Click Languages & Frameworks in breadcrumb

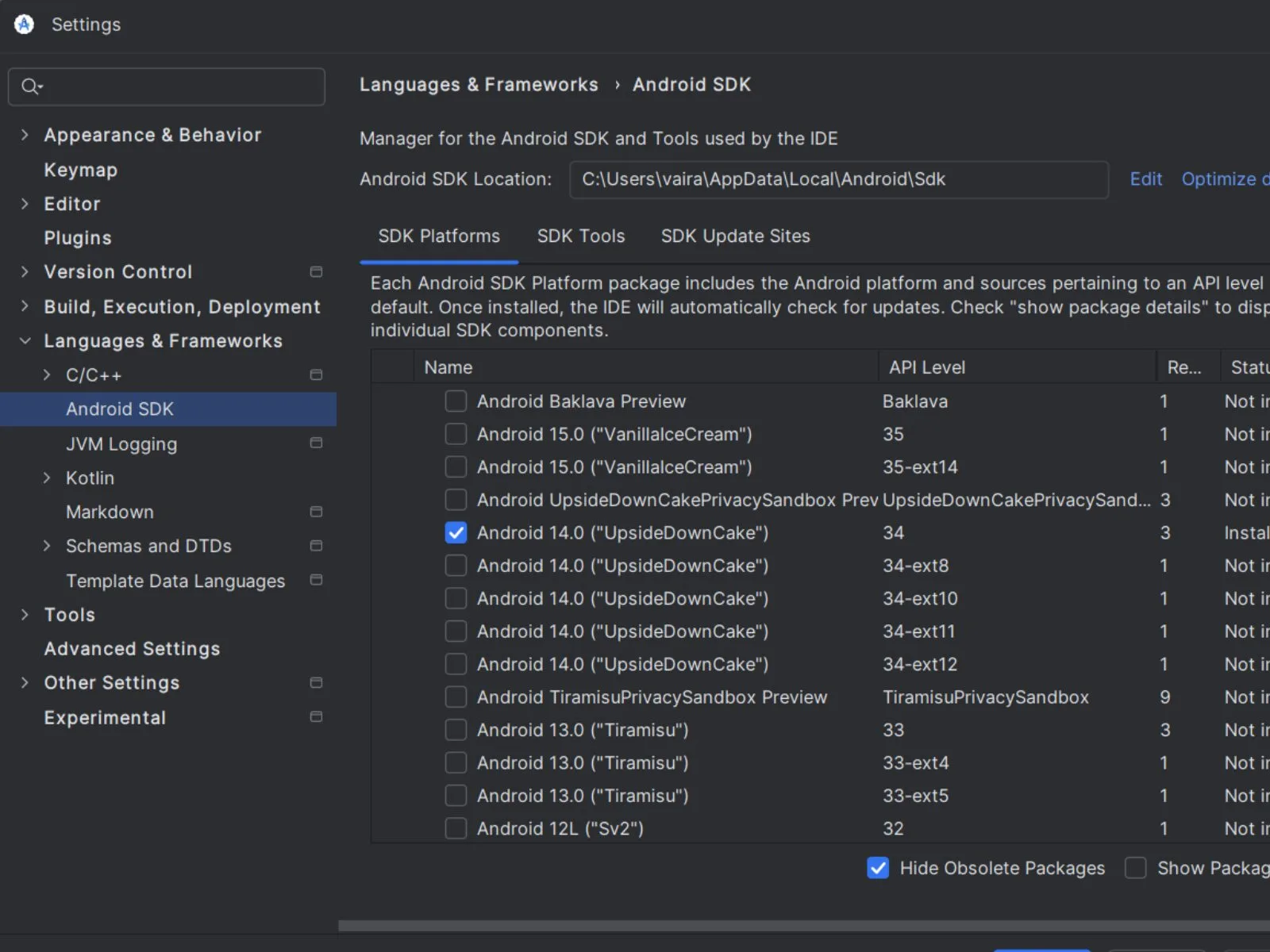[479, 85]
